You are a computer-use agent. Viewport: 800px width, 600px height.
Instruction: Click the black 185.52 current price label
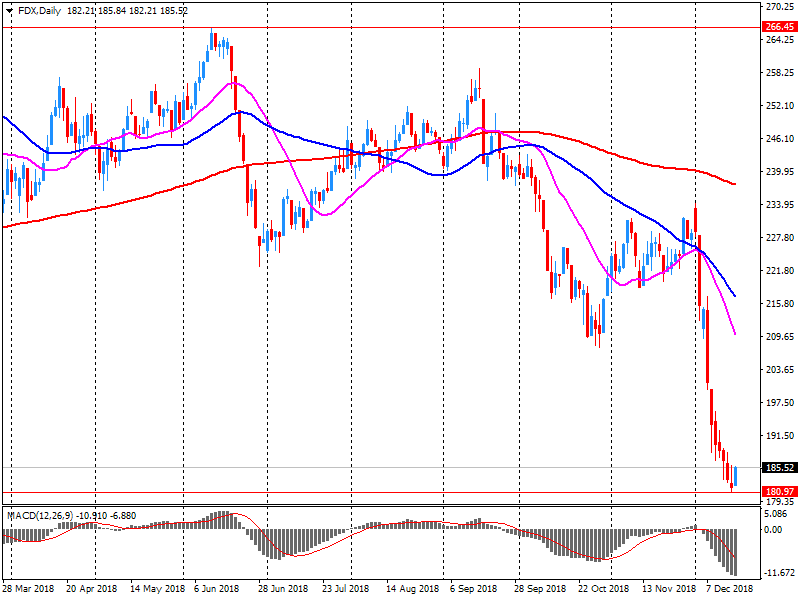pos(780,468)
